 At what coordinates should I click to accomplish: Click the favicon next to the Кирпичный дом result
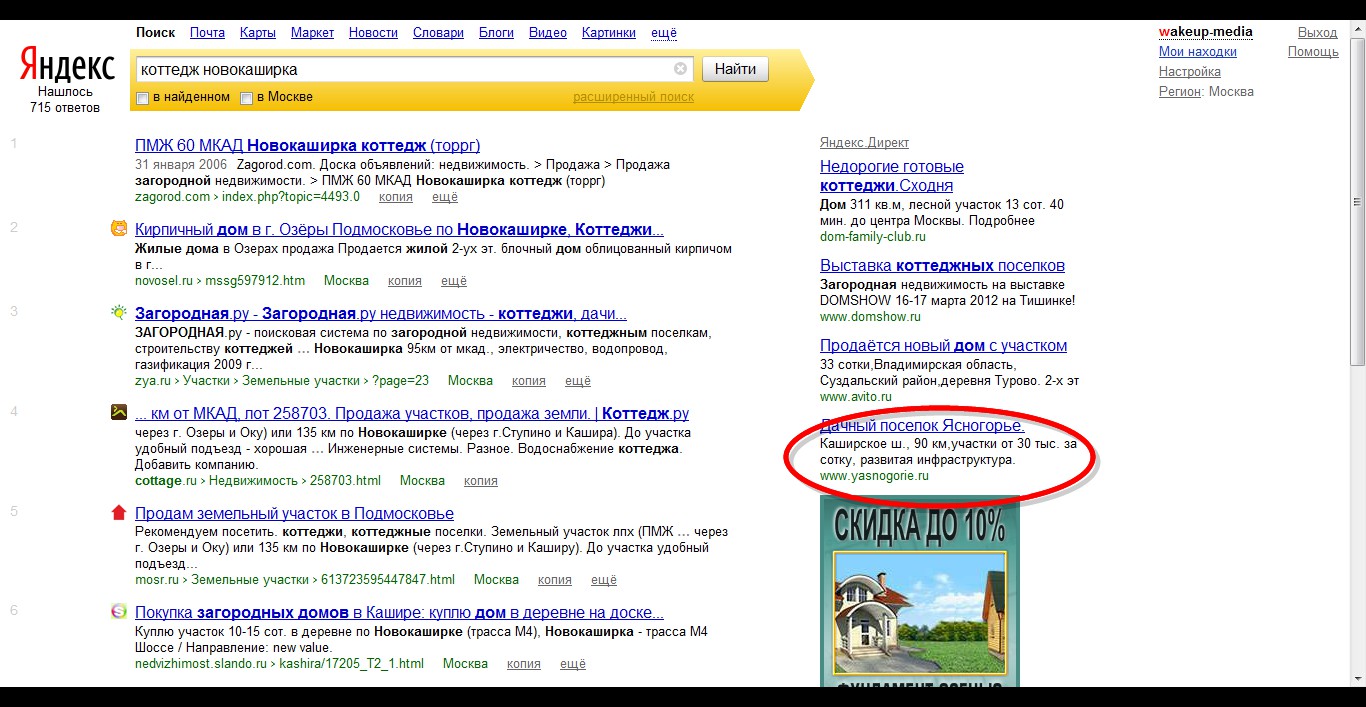coord(119,228)
